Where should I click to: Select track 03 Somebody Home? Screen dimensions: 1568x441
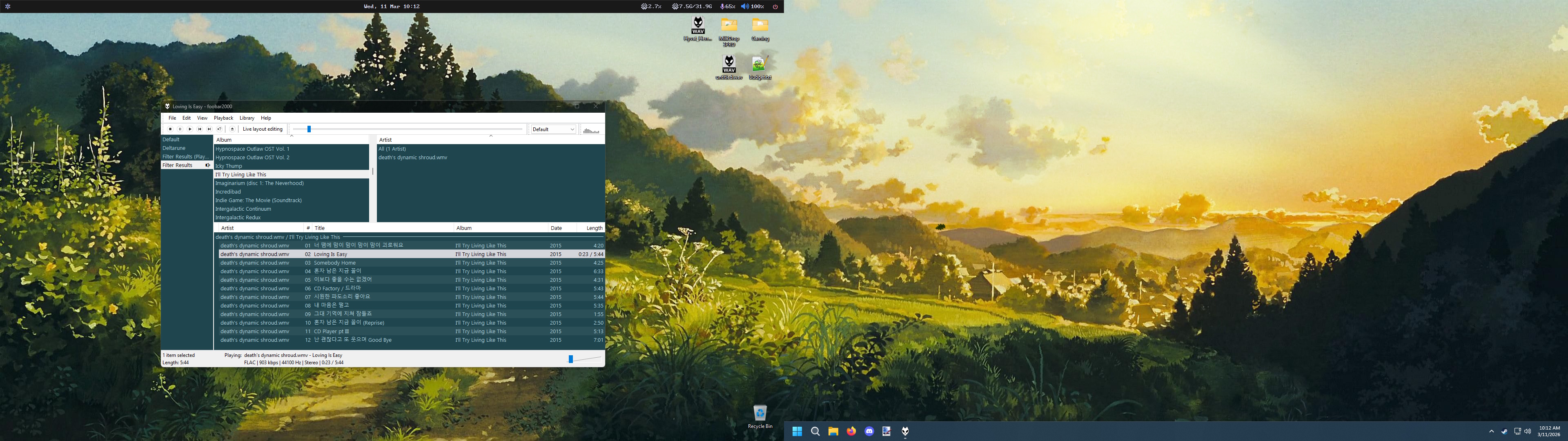point(335,263)
